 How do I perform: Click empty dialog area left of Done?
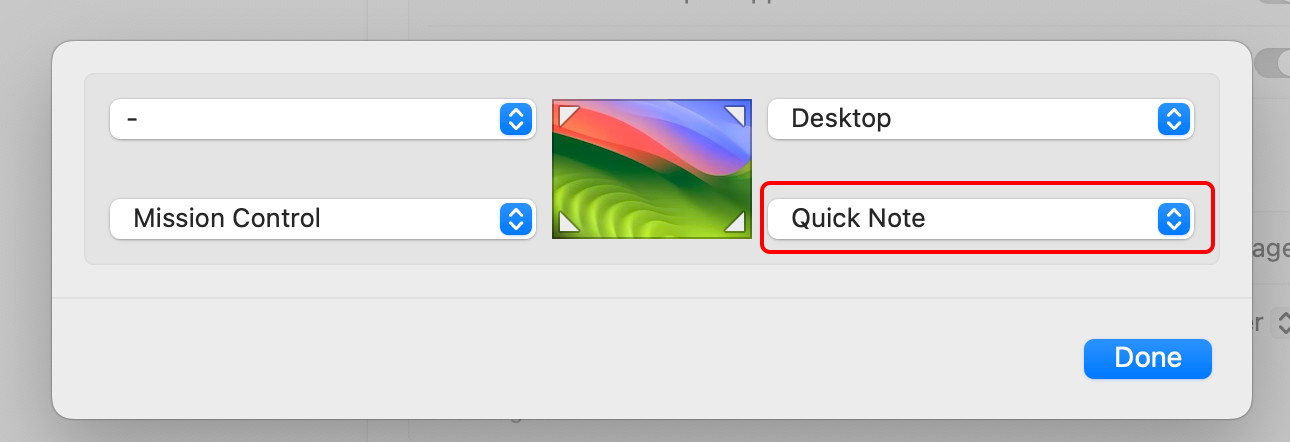[560, 358]
